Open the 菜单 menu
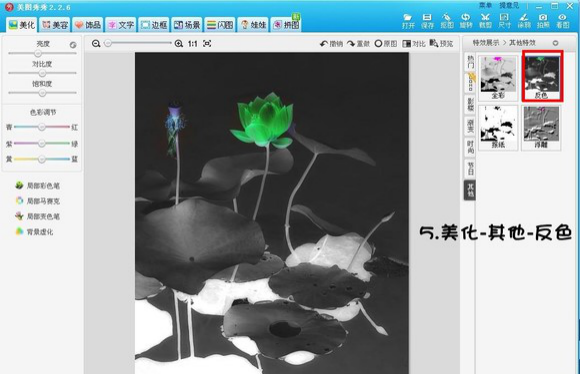 point(485,5)
